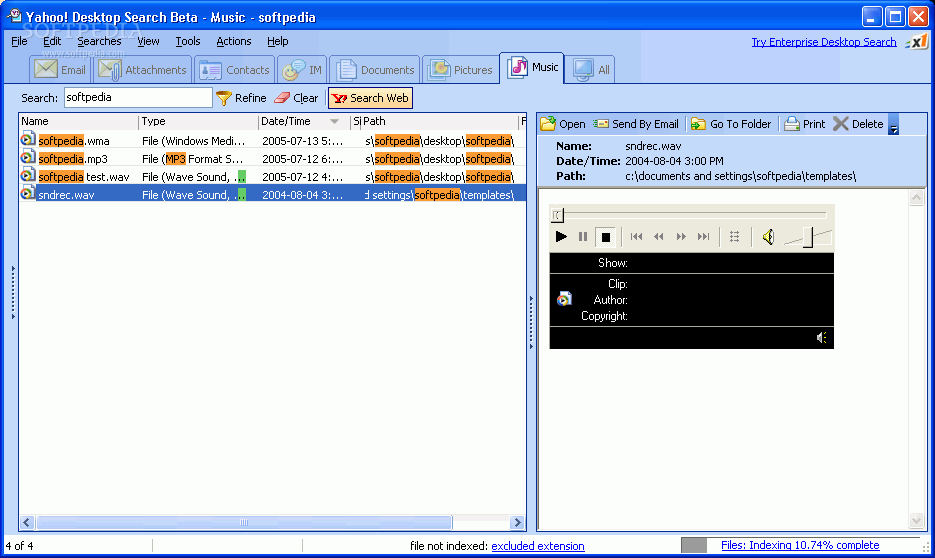The height and width of the screenshot is (558, 935).
Task: Click the small speaker icon in black panel
Action: 821,337
